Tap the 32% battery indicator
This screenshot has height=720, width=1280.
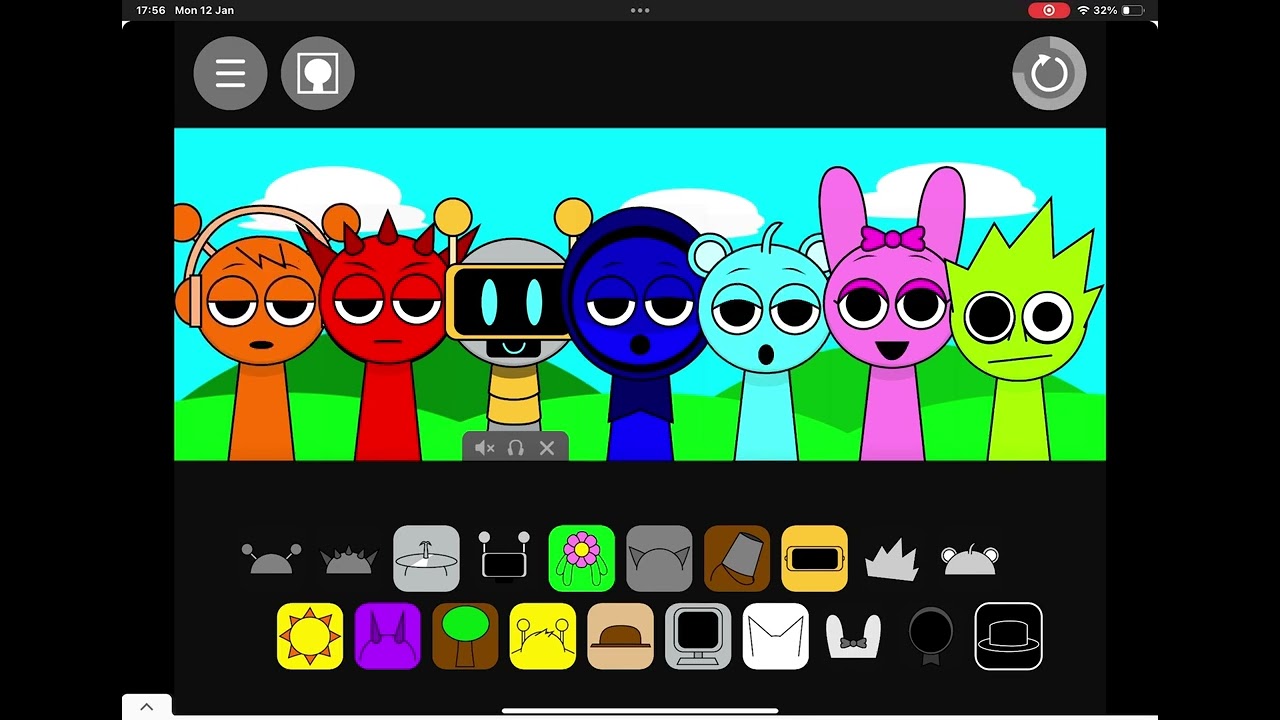[x=1118, y=10]
